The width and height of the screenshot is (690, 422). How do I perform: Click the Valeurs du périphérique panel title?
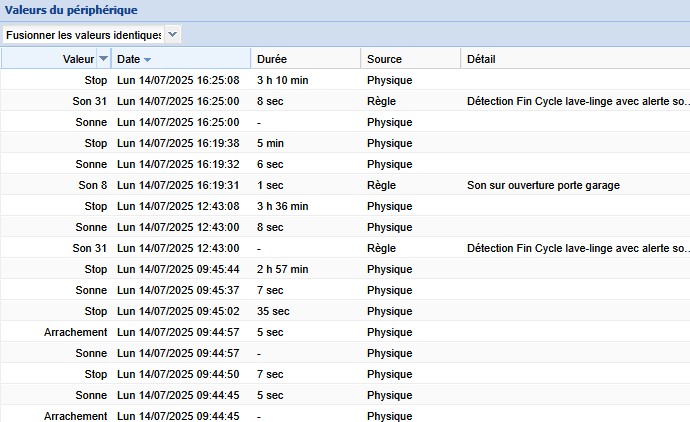71,10
